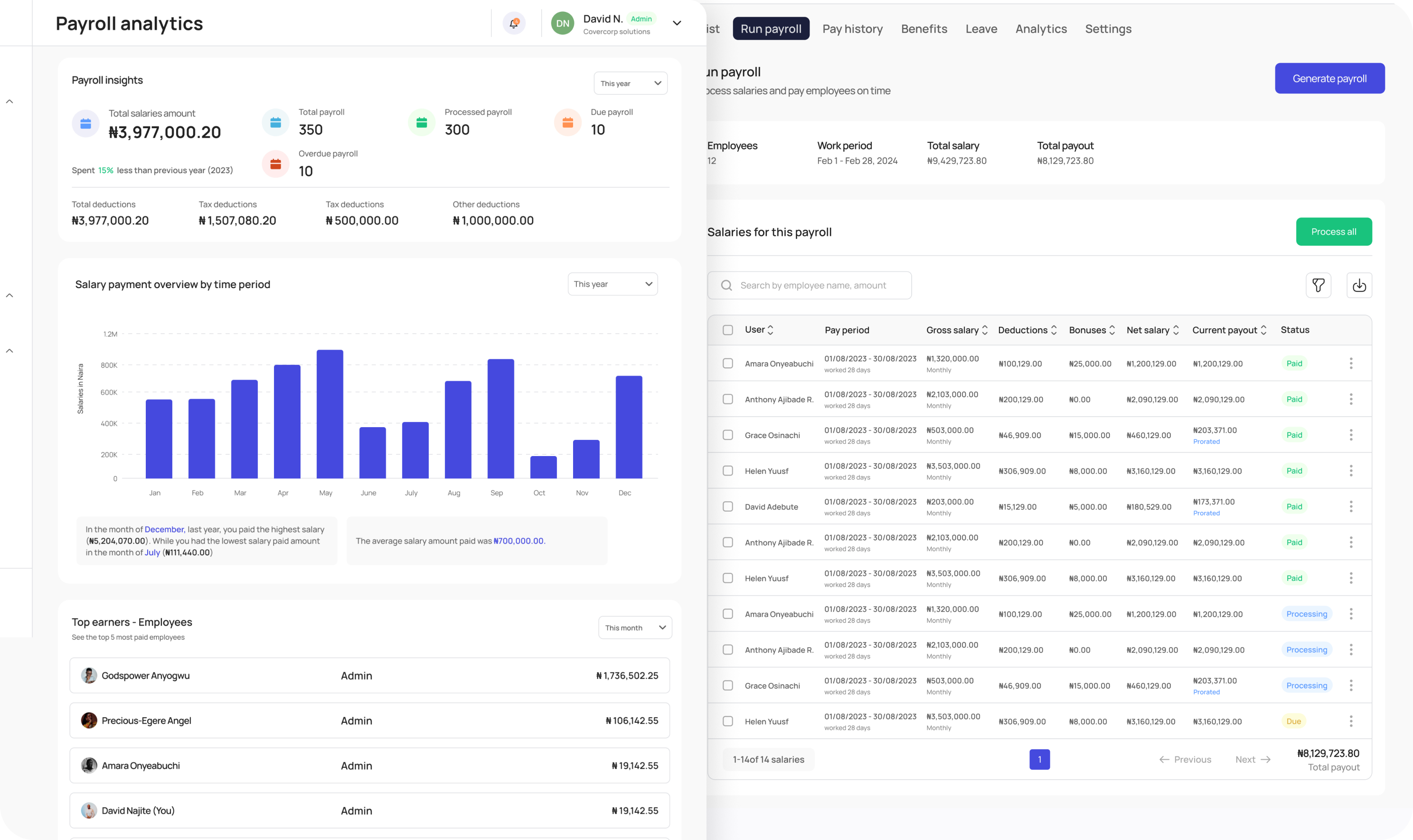Click the download export icon
Viewport: 1413px width, 840px height.
tap(1358, 285)
